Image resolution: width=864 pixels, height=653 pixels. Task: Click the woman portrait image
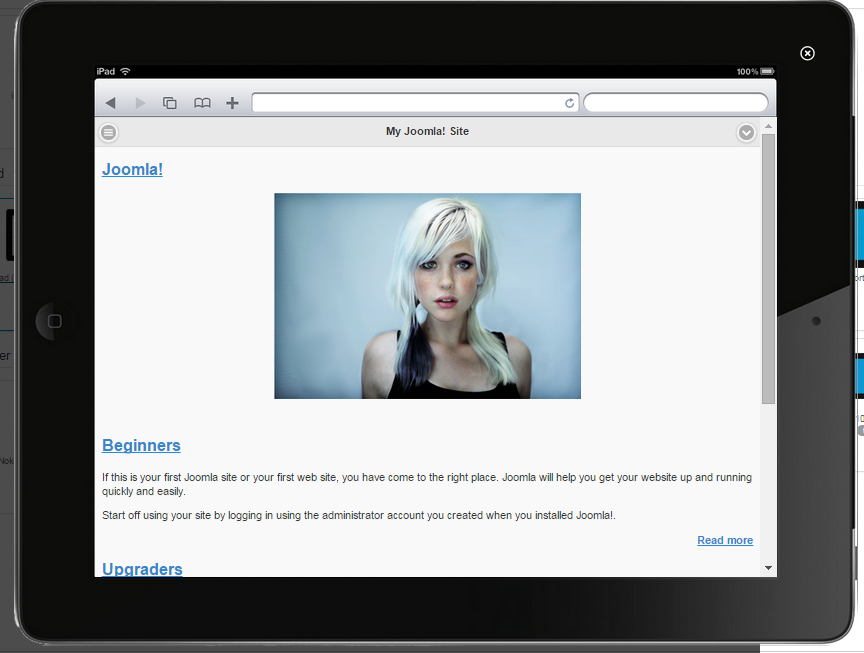click(427, 296)
